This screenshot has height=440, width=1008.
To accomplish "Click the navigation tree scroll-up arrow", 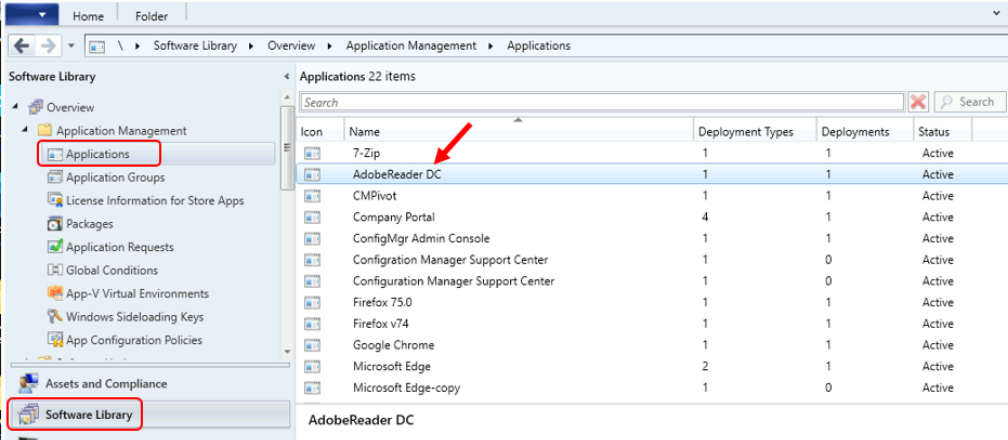I will (x=287, y=98).
